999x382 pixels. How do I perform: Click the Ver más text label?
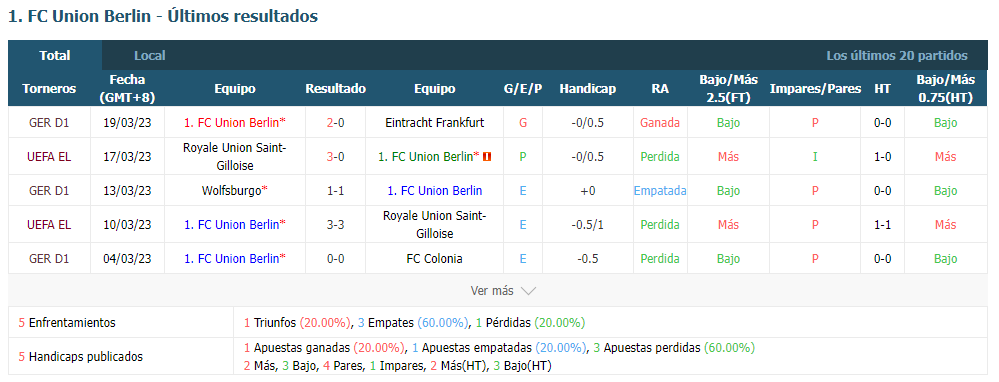492,291
